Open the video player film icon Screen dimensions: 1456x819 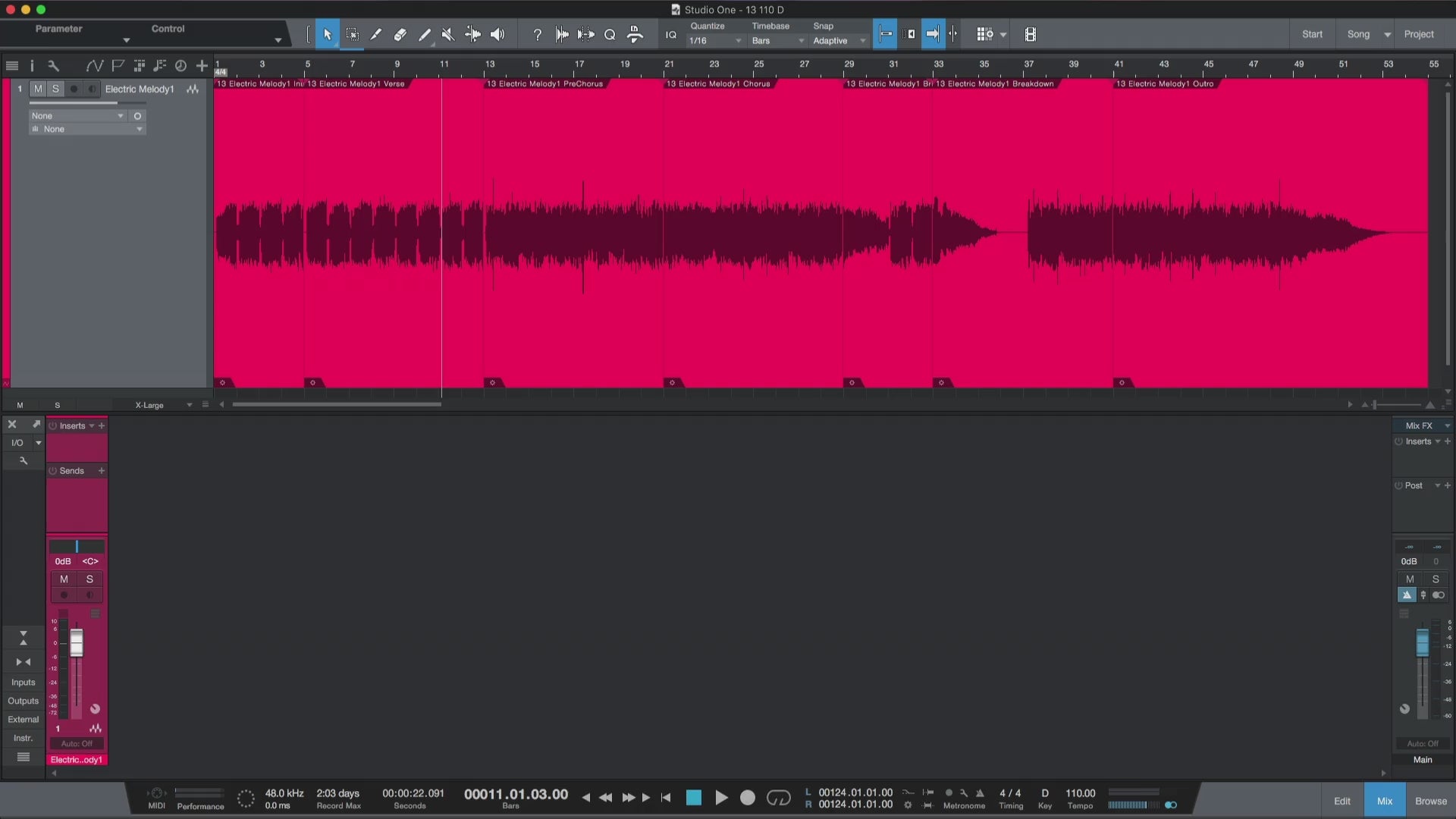pos(1030,34)
